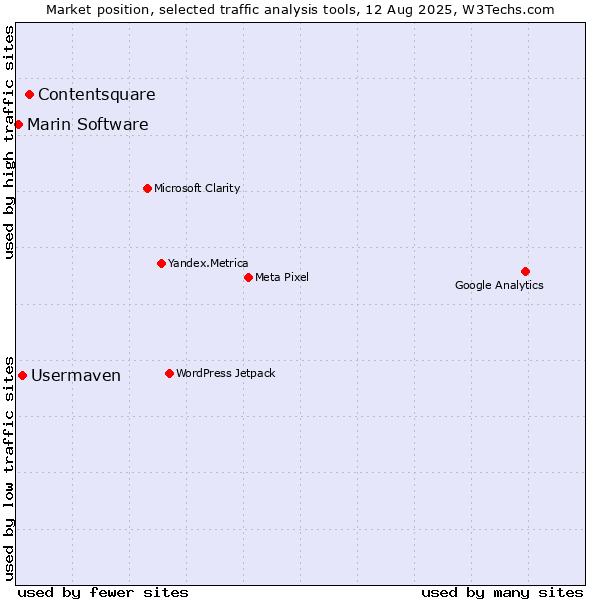600x600 pixels.
Task: Click the "Yandex.Metrica" label
Action: point(208,263)
